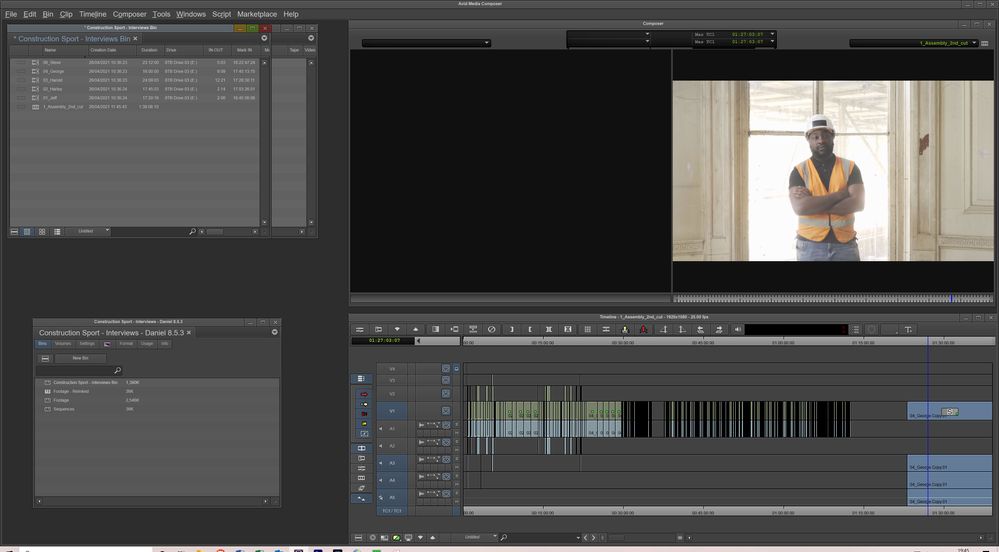Viewport: 999px width, 552px height.
Task: Switch bin to Frame view icon
Action: [x=41, y=231]
